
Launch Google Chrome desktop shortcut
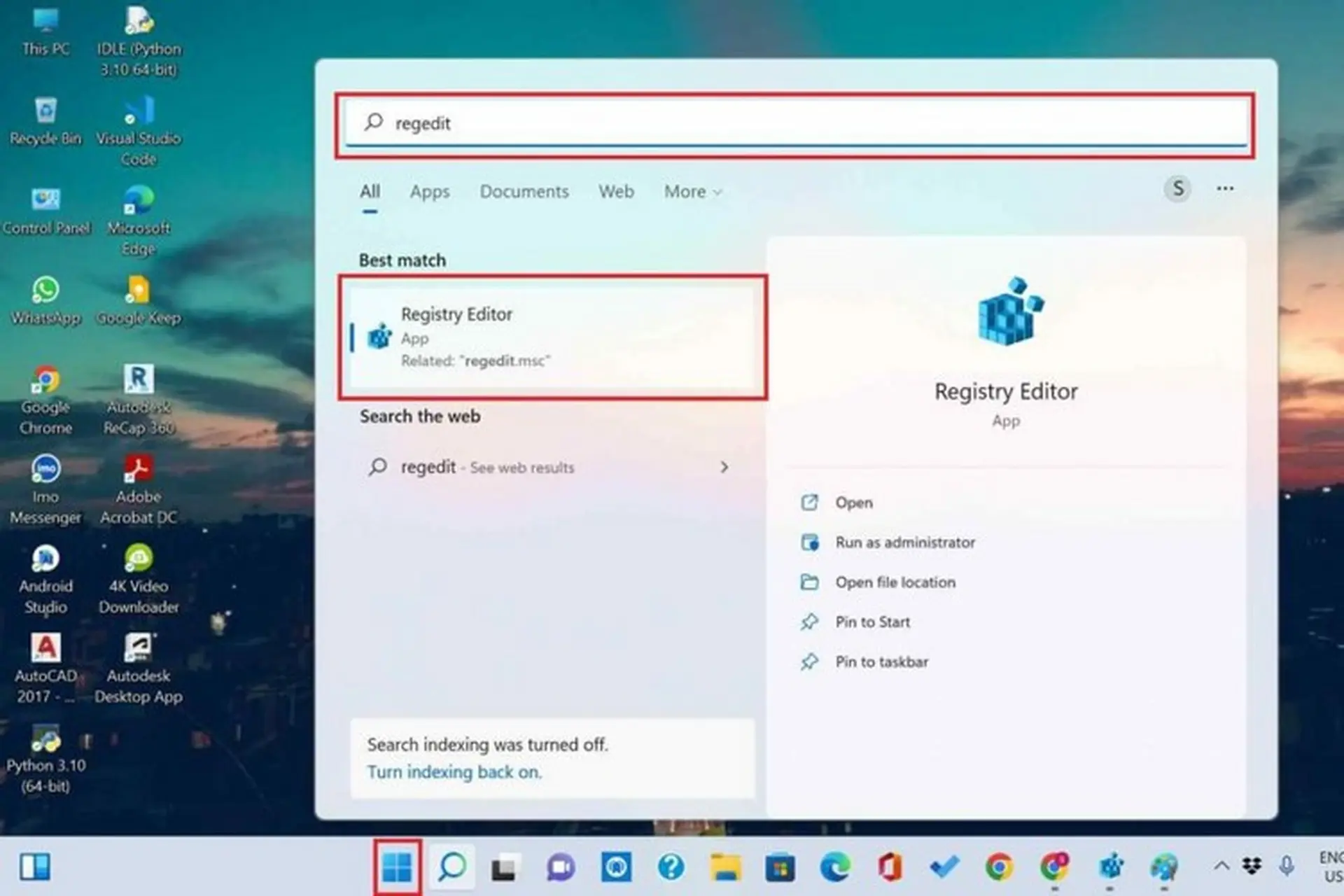(x=45, y=400)
